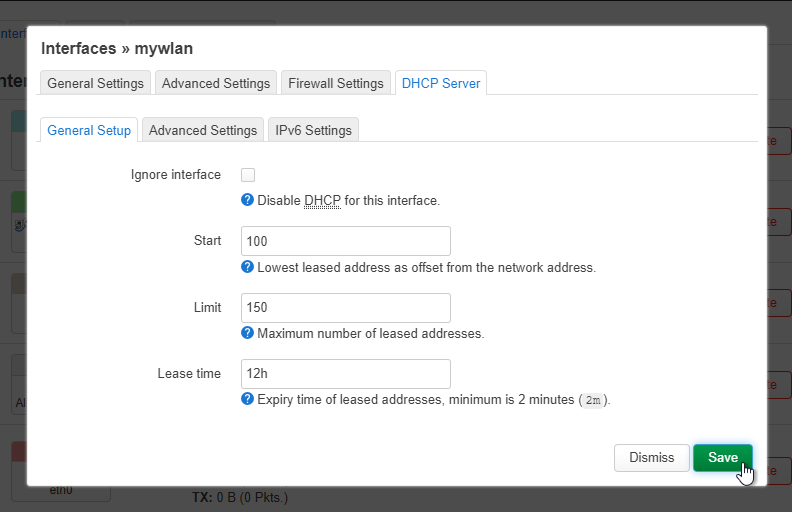
Task: Open the Firewall Settings tab
Action: (336, 83)
